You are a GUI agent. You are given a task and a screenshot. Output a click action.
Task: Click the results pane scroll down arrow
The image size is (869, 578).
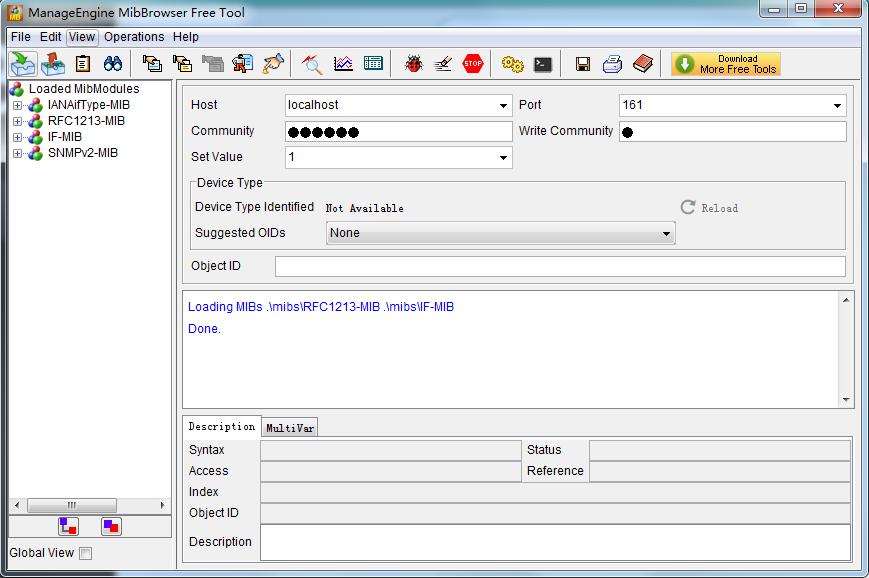pos(846,400)
